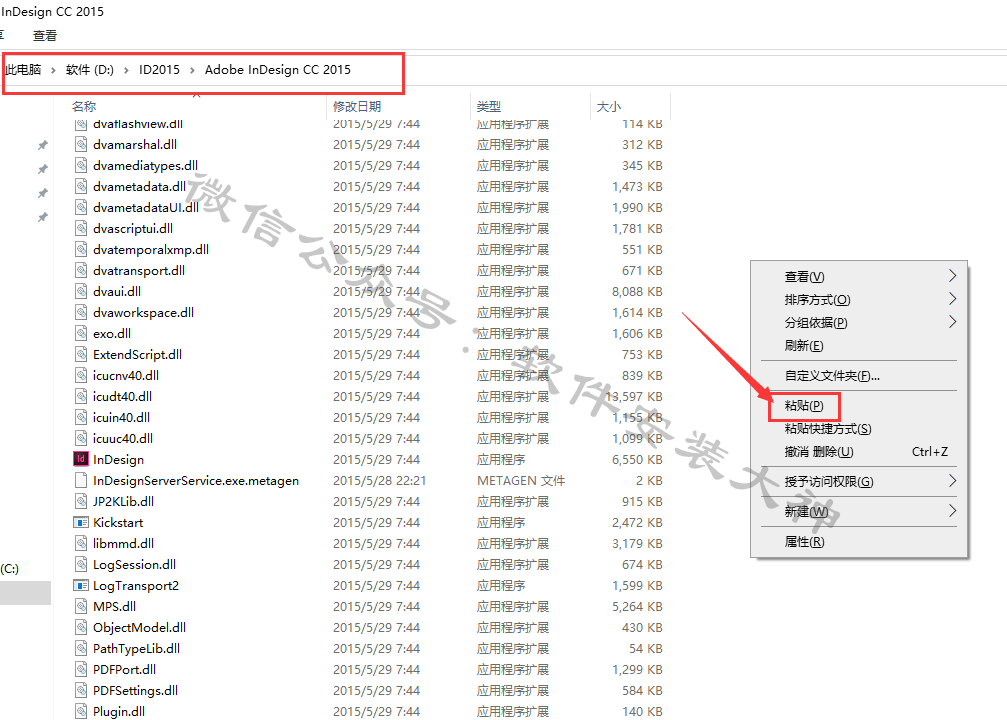Viewport: 1007px width, 720px height.
Task: Open the chevron after 软件 (D:) in address bar
Action: (127, 70)
